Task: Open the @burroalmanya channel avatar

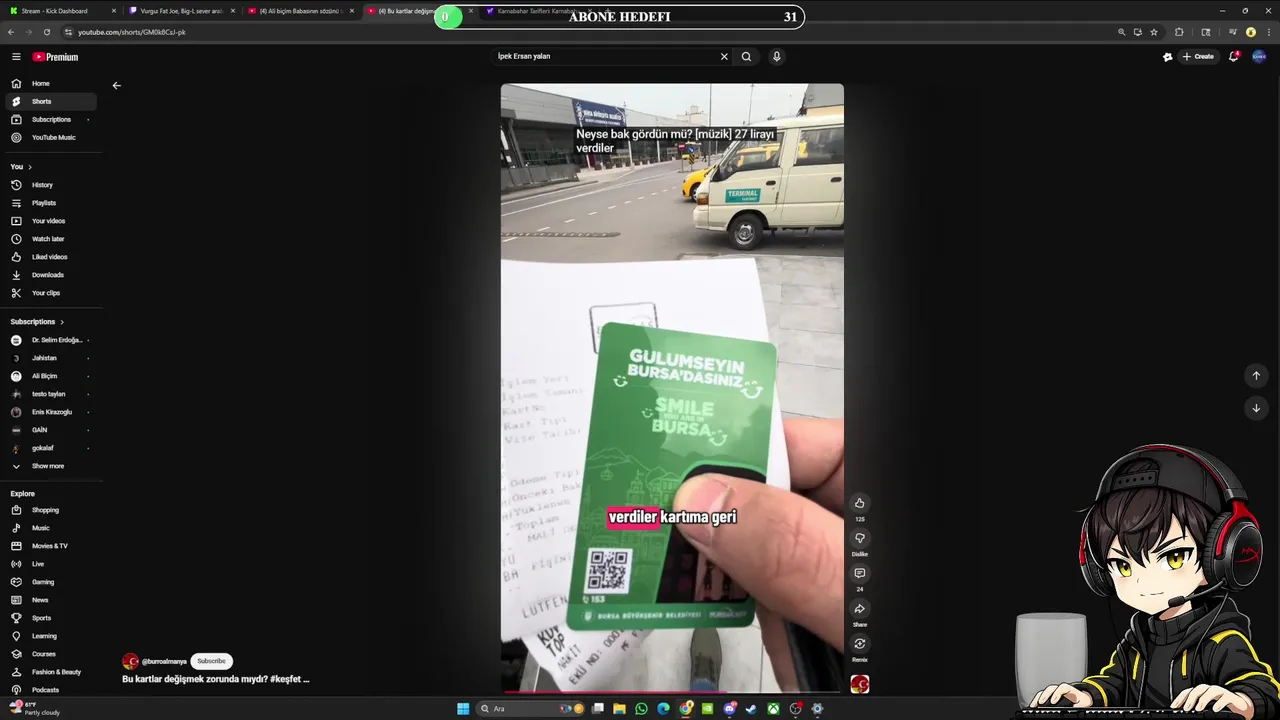Action: [x=130, y=661]
